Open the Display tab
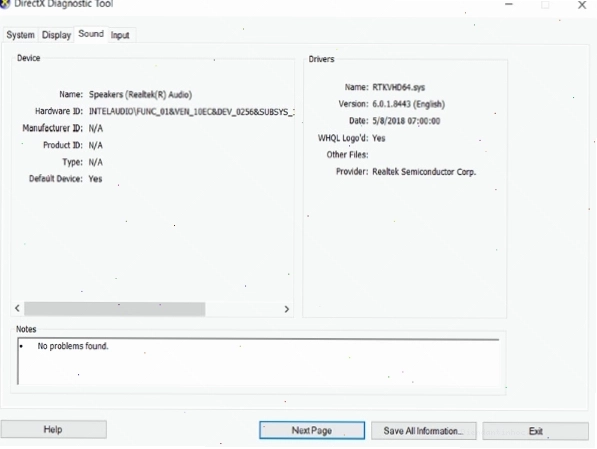597x449 pixels. tap(56, 35)
